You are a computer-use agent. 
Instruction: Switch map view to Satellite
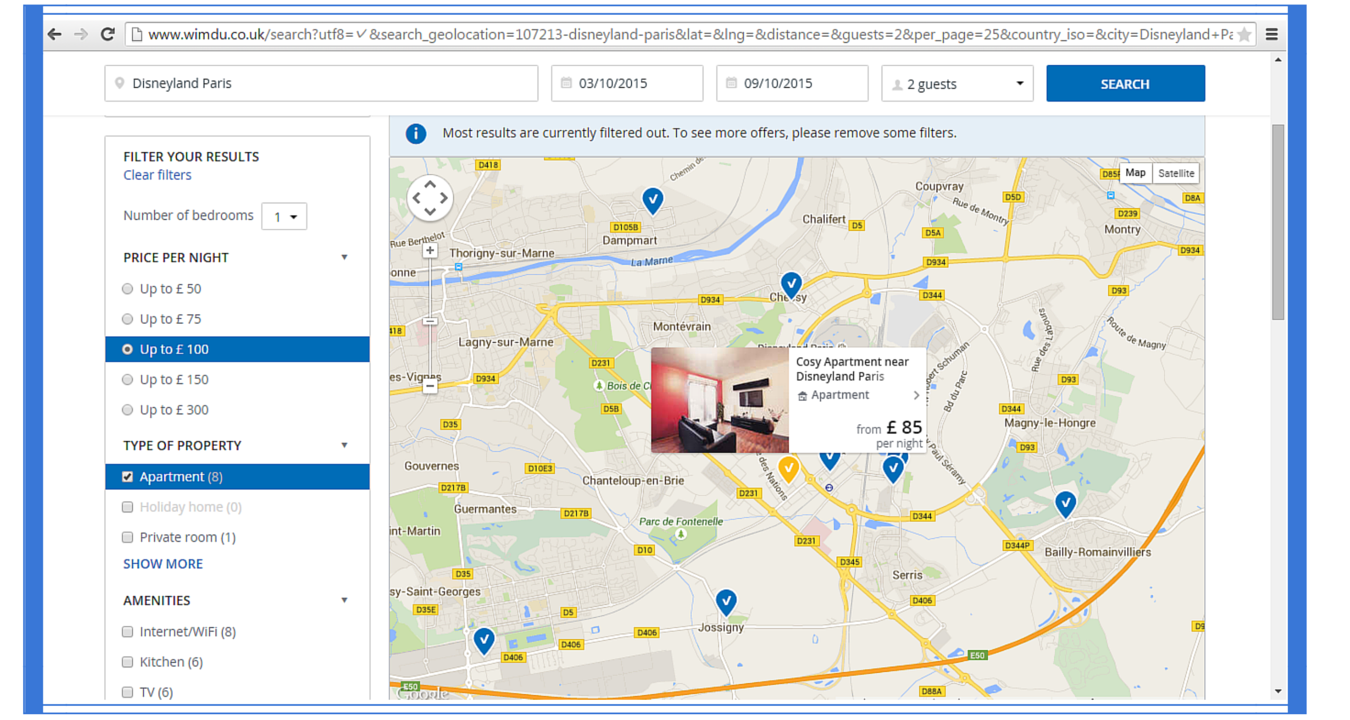pyautogui.click(x=1176, y=173)
